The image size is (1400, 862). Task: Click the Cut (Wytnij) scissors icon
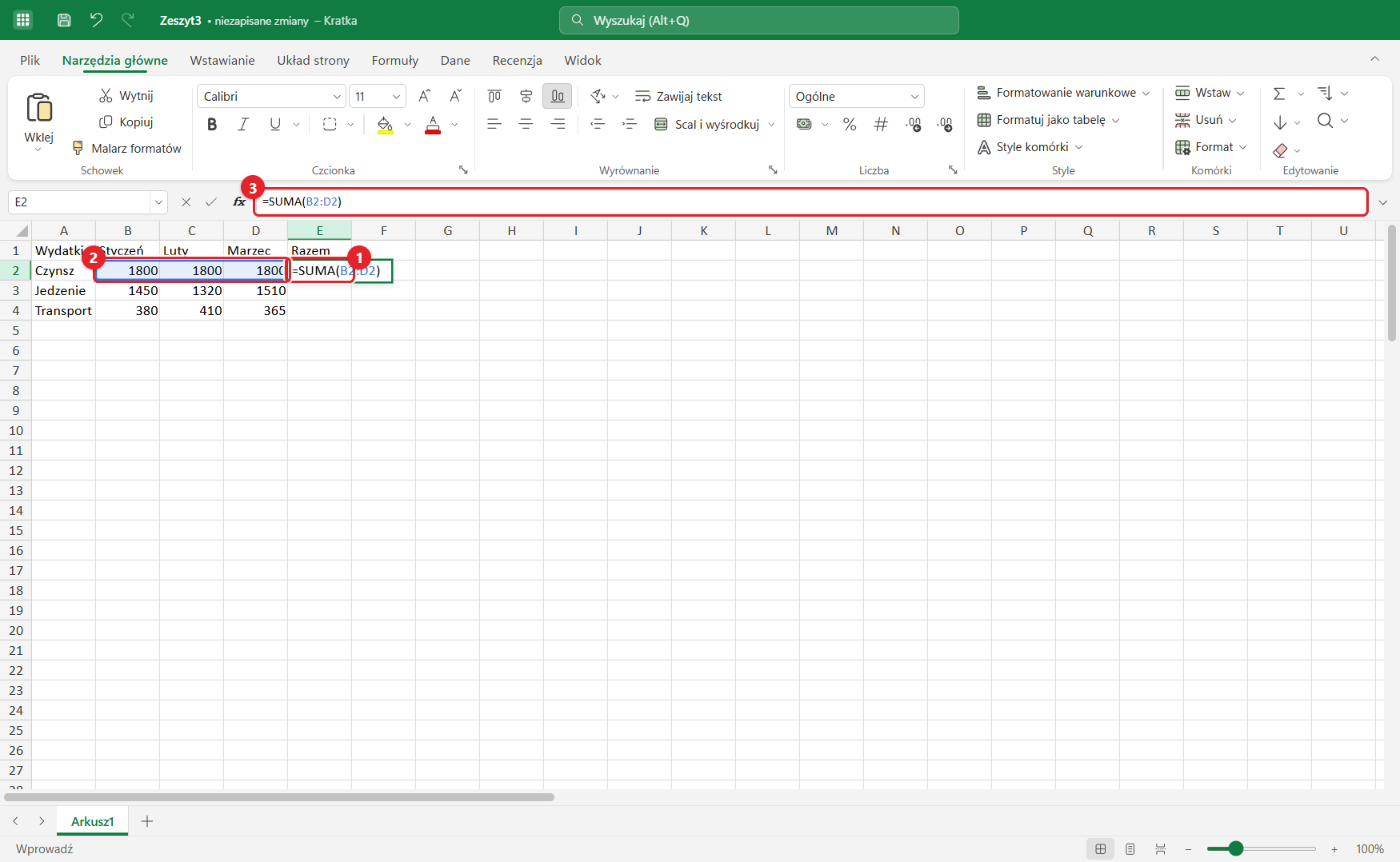[106, 96]
